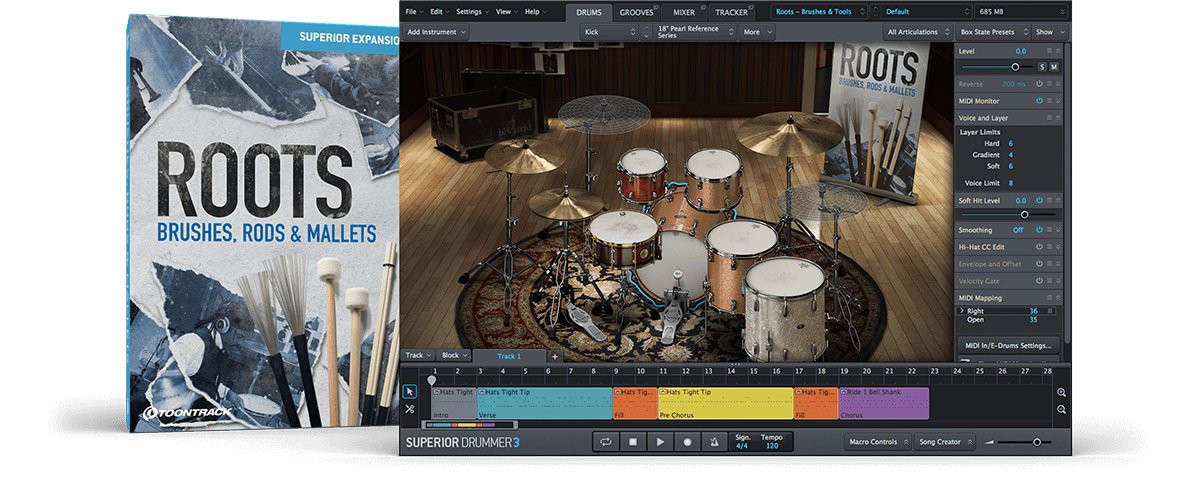Screen dimensions: 1200x488
Task: Open the Level section menu icon
Action: pyautogui.click(x=1049, y=50)
